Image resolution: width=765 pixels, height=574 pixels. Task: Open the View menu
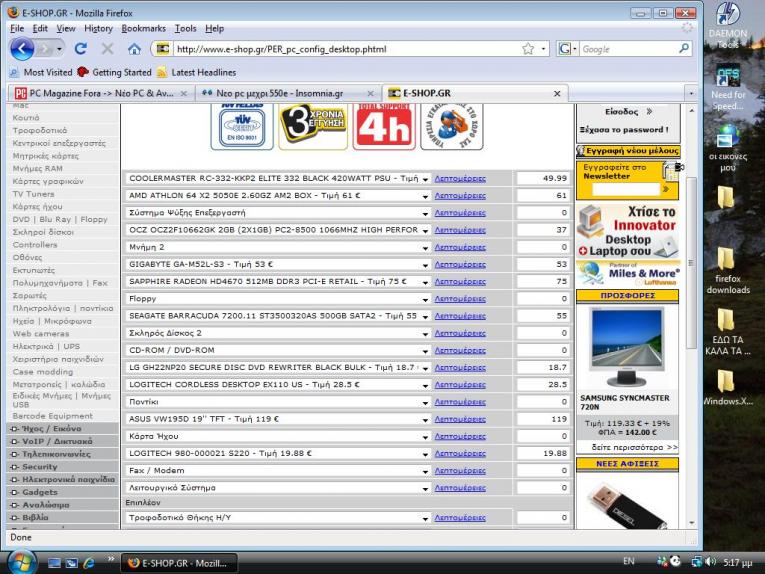point(66,28)
